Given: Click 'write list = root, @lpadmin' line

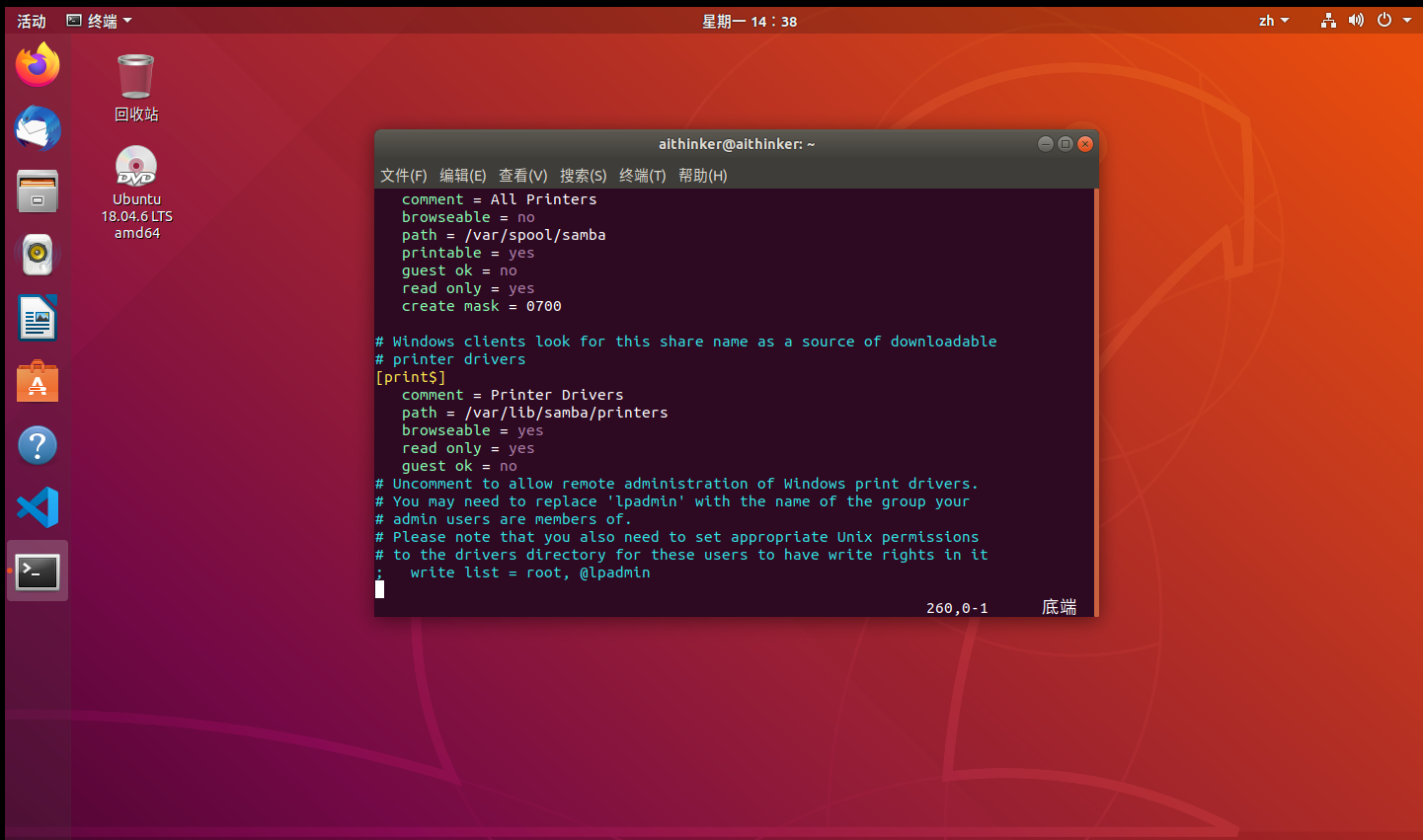Looking at the screenshot, I should coord(530,573).
